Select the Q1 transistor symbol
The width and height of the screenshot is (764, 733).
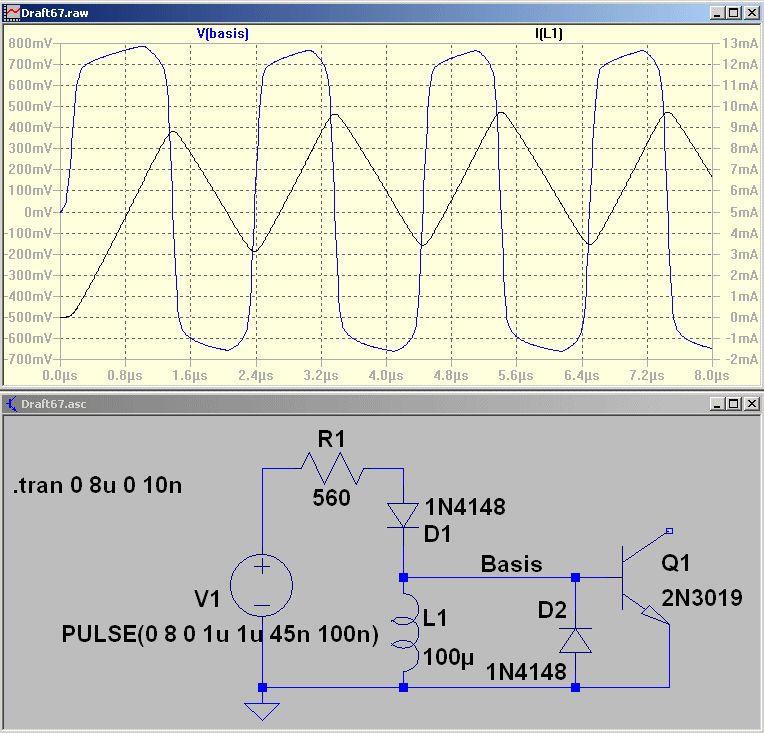644,578
